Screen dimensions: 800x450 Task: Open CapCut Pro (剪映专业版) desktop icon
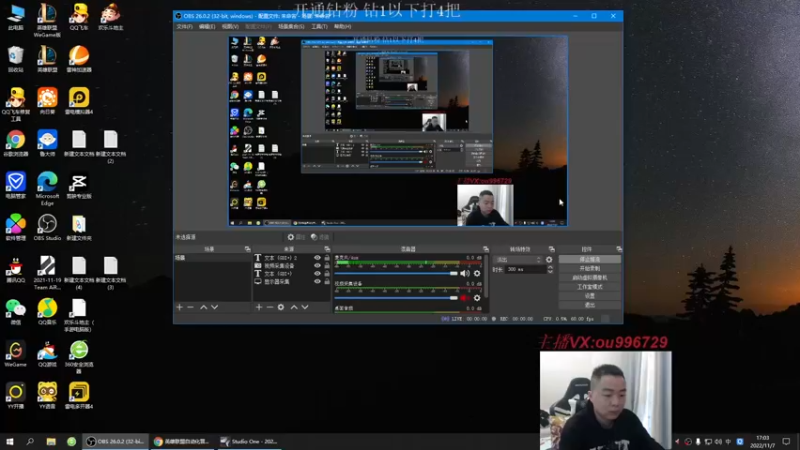[x=79, y=186]
